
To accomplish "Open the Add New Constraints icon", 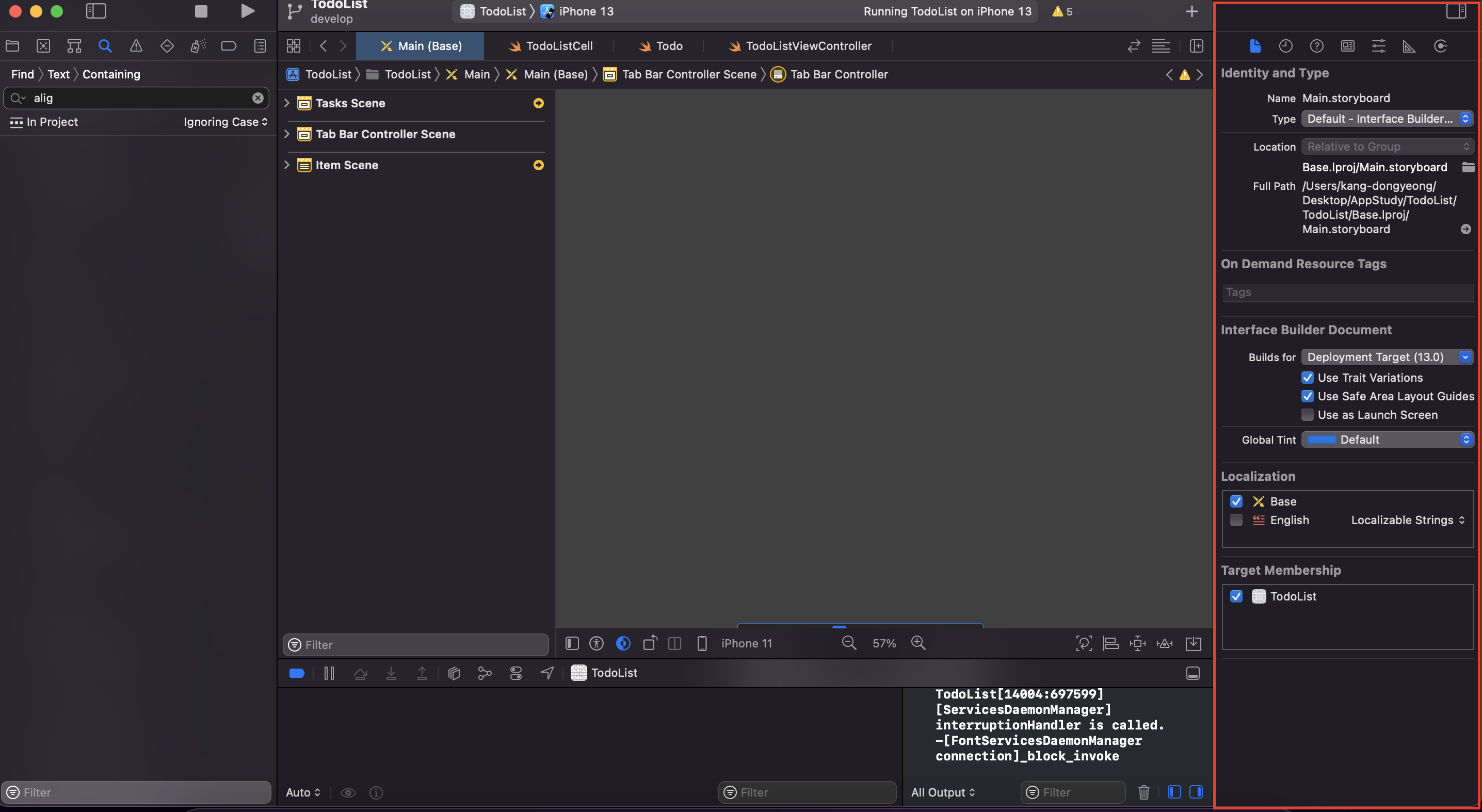I will pos(1137,643).
